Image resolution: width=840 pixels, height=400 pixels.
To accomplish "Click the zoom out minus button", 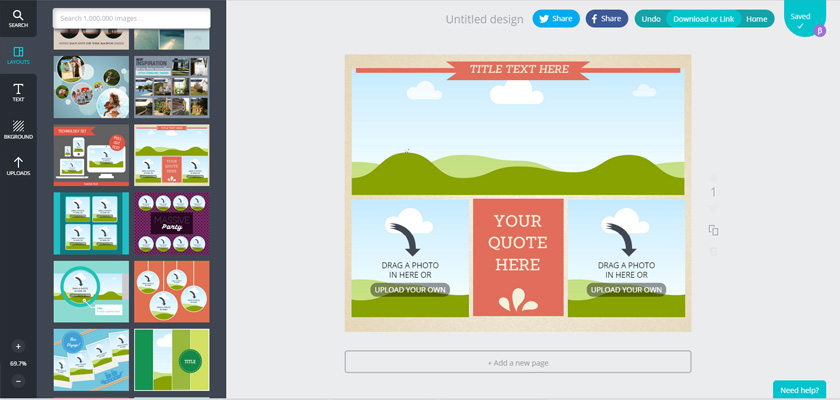I will [x=18, y=381].
